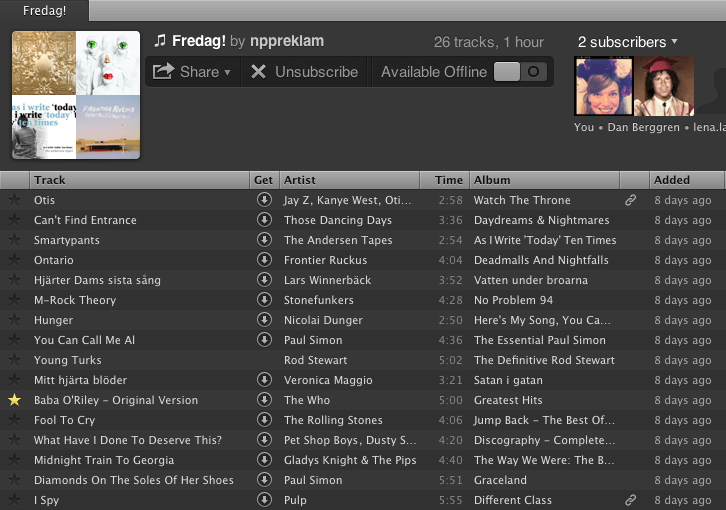Click the download icon for Smartypants
This screenshot has height=510, width=726.
[x=264, y=239]
